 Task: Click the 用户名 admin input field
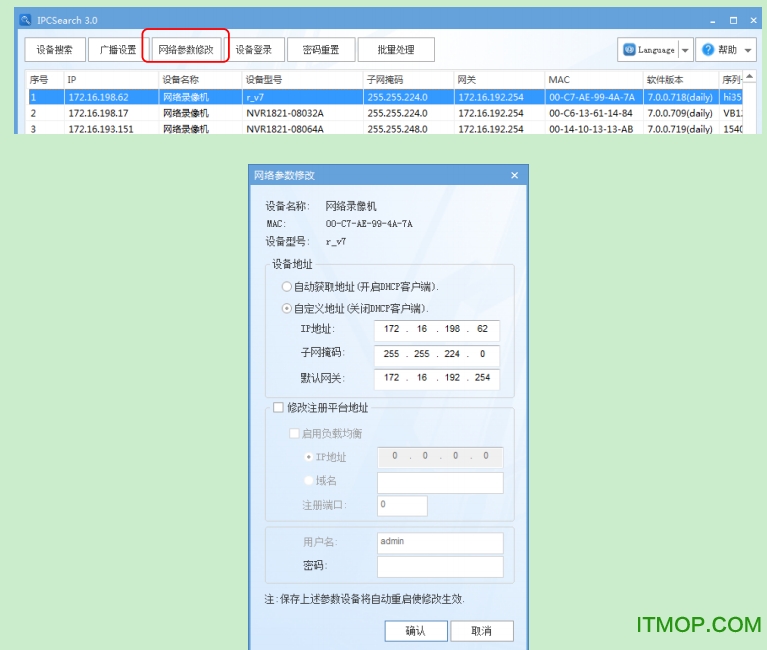point(440,542)
